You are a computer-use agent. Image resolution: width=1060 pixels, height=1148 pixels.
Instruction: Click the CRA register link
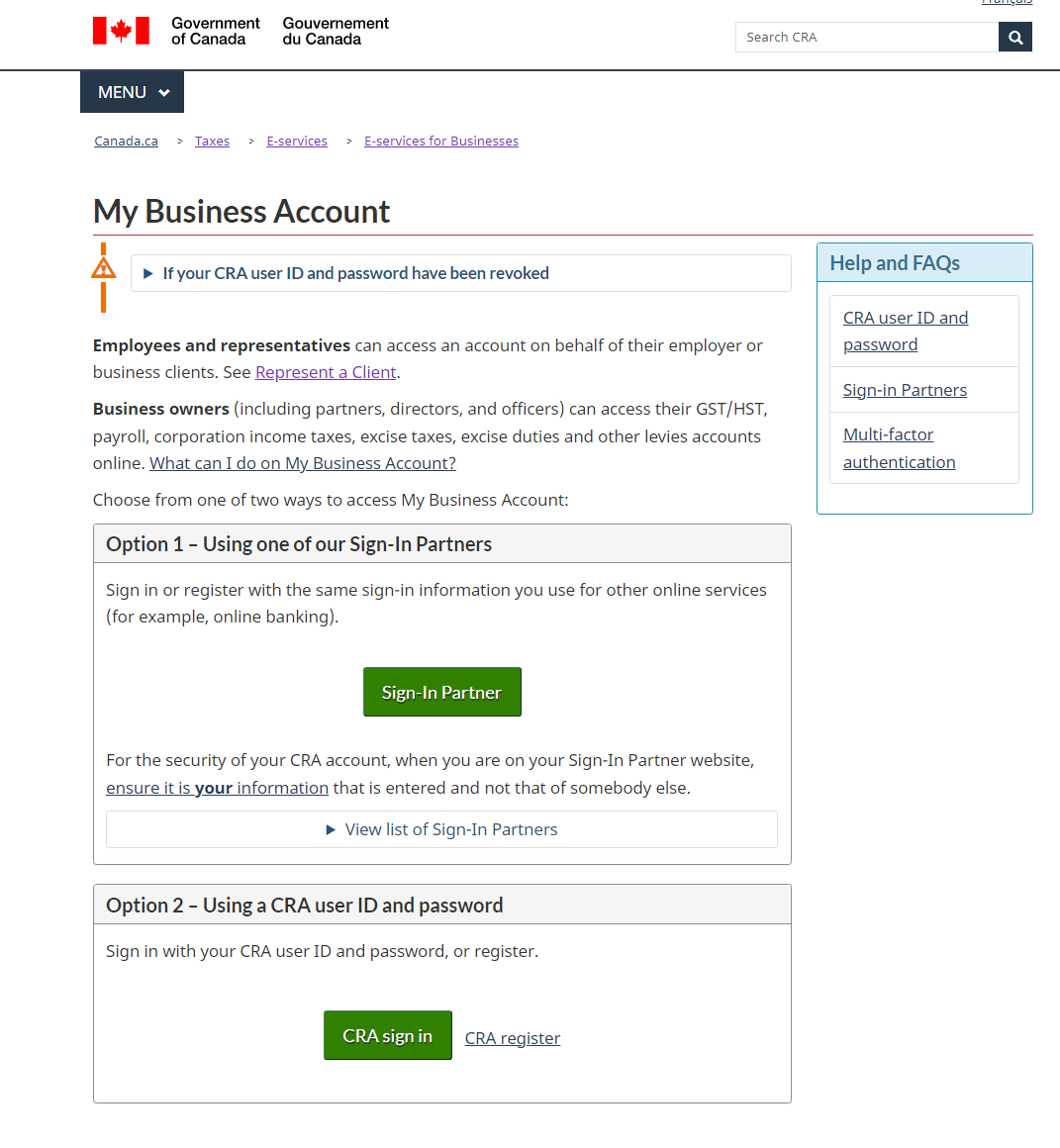coord(513,1038)
